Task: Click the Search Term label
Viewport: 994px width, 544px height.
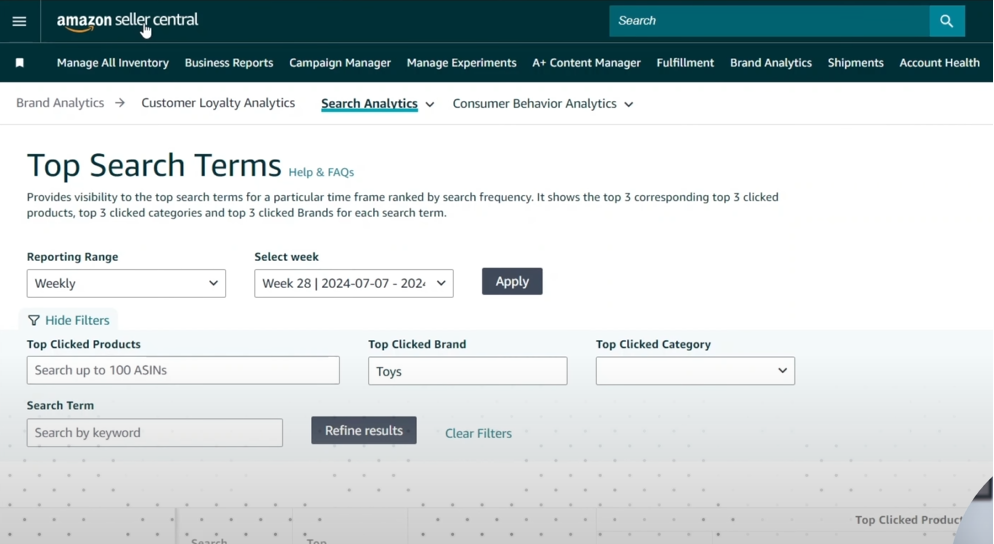Action: click(x=60, y=405)
